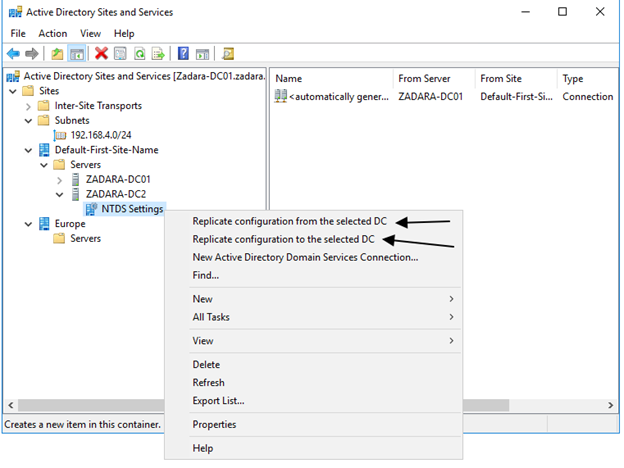Click the ZADARA-DC01 server icon
The height and width of the screenshot is (468, 624).
pos(75,179)
